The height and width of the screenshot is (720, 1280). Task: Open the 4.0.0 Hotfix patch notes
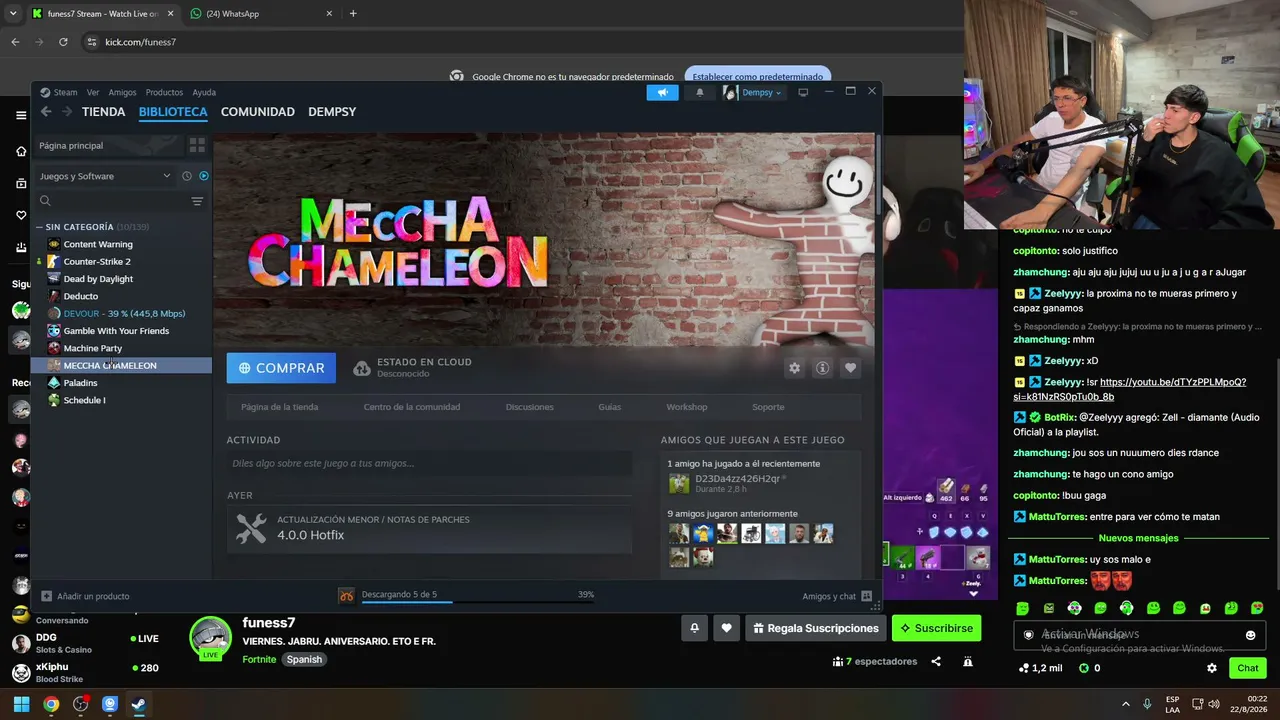pos(429,528)
